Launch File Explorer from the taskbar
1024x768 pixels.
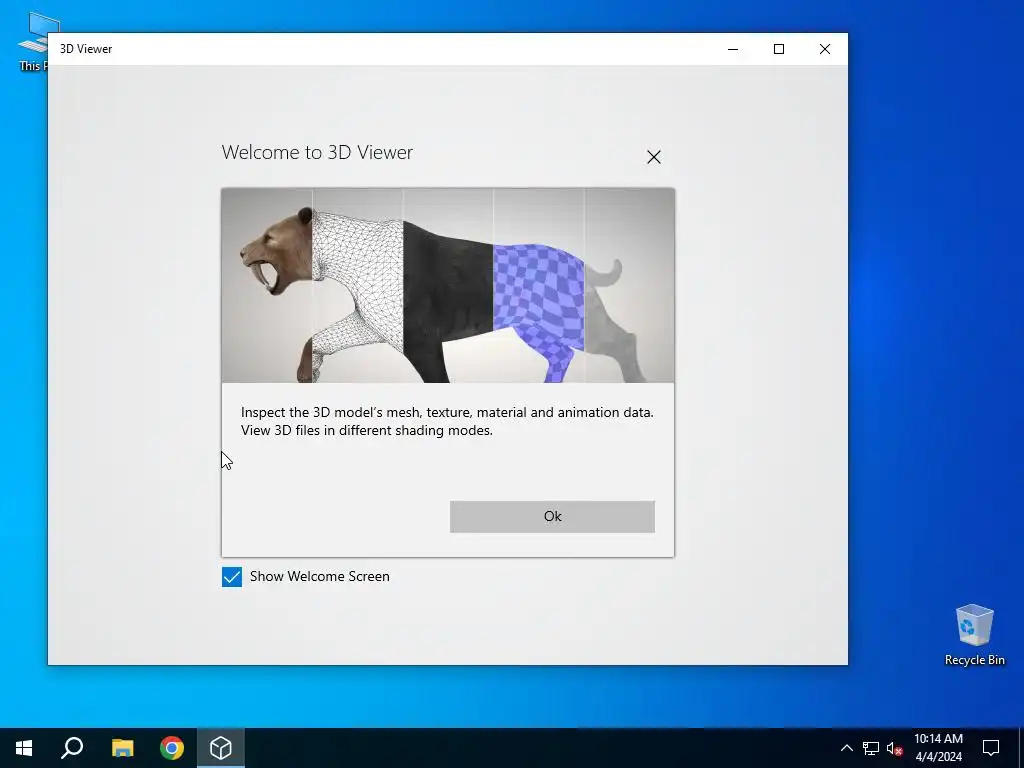(x=122, y=748)
